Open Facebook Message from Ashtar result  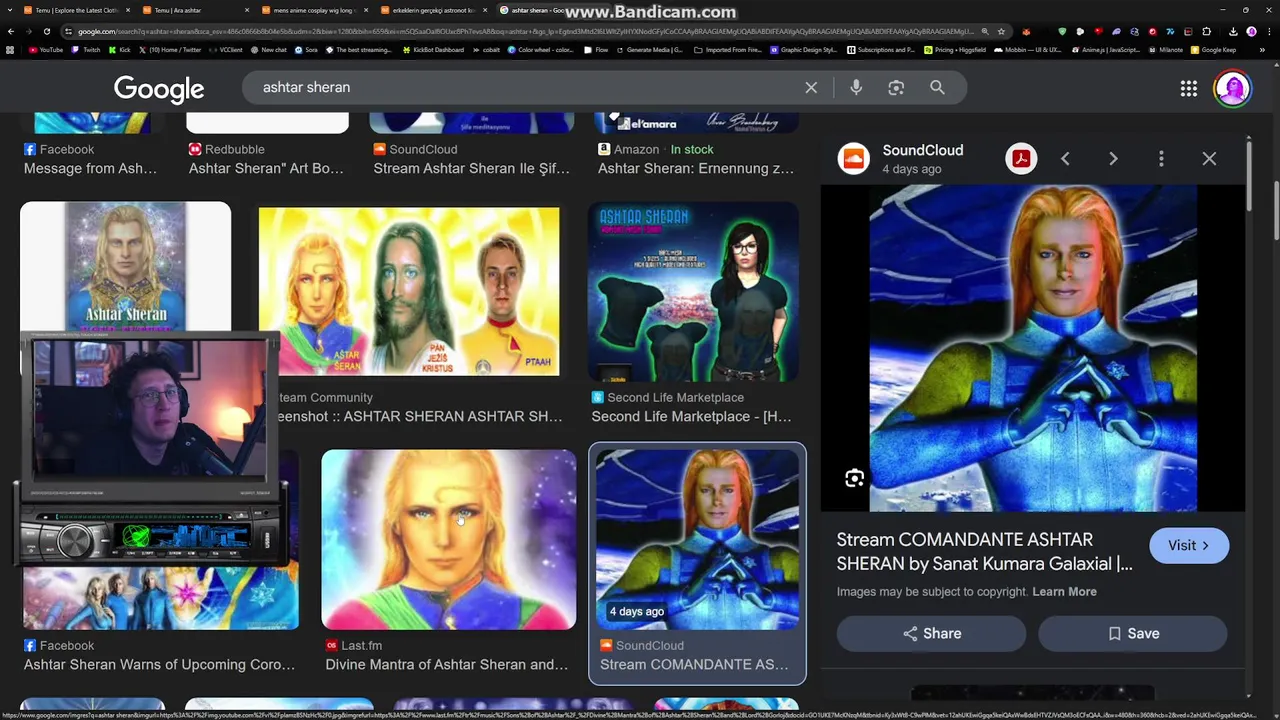pyautogui.click(x=90, y=169)
